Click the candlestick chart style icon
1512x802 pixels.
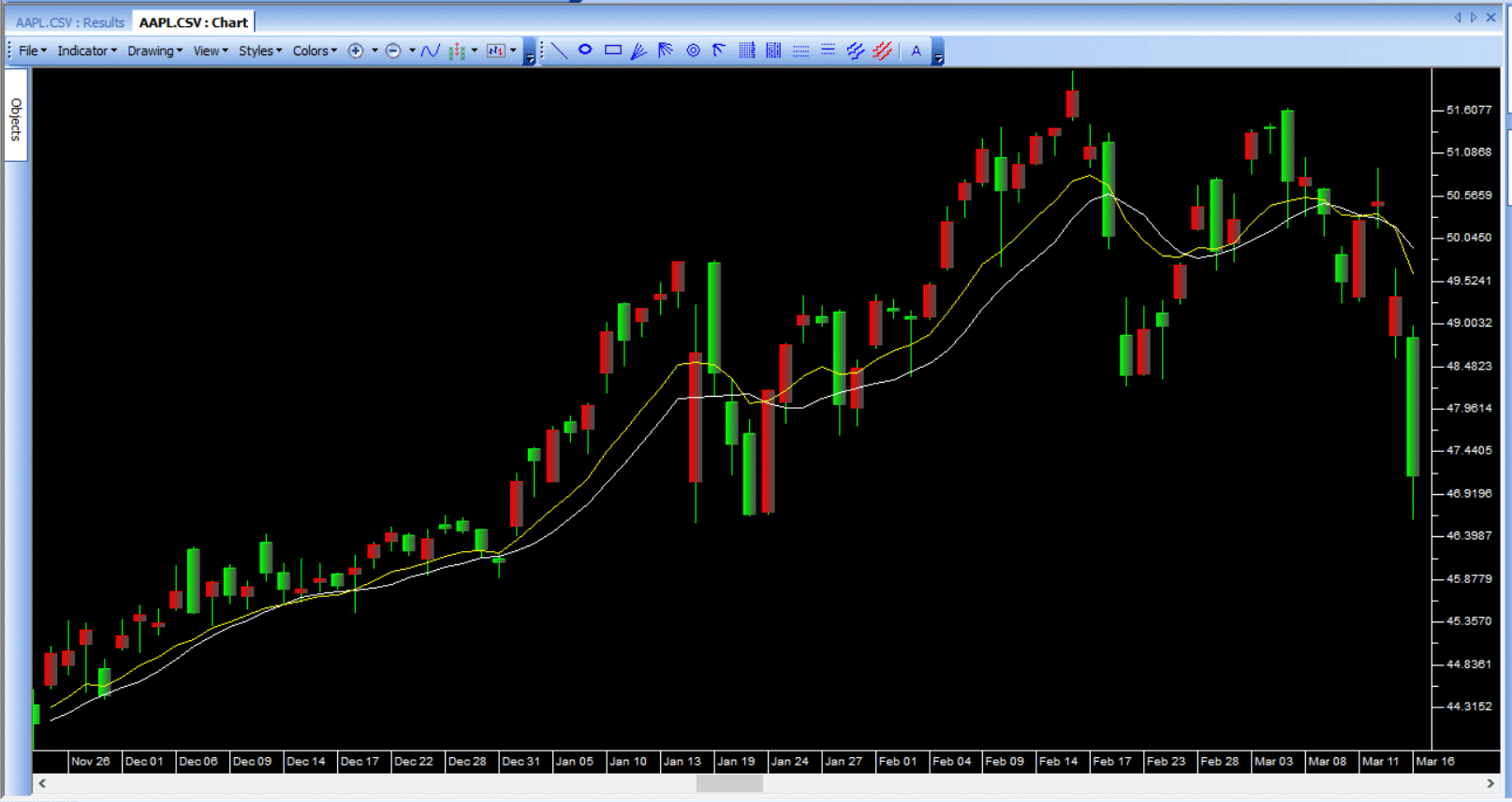pyautogui.click(x=495, y=51)
